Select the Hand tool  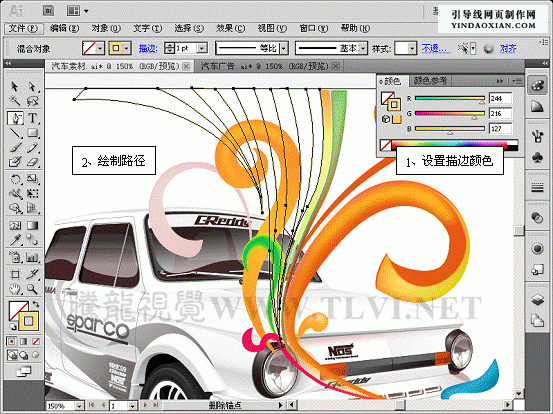pos(15,289)
